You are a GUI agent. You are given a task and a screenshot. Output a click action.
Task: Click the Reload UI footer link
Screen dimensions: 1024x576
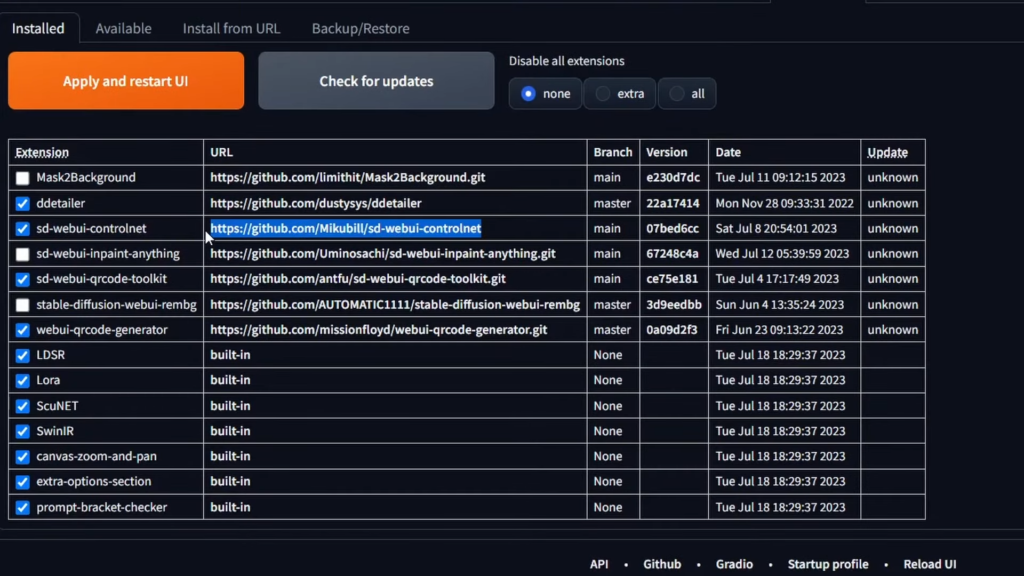pyautogui.click(x=929, y=564)
